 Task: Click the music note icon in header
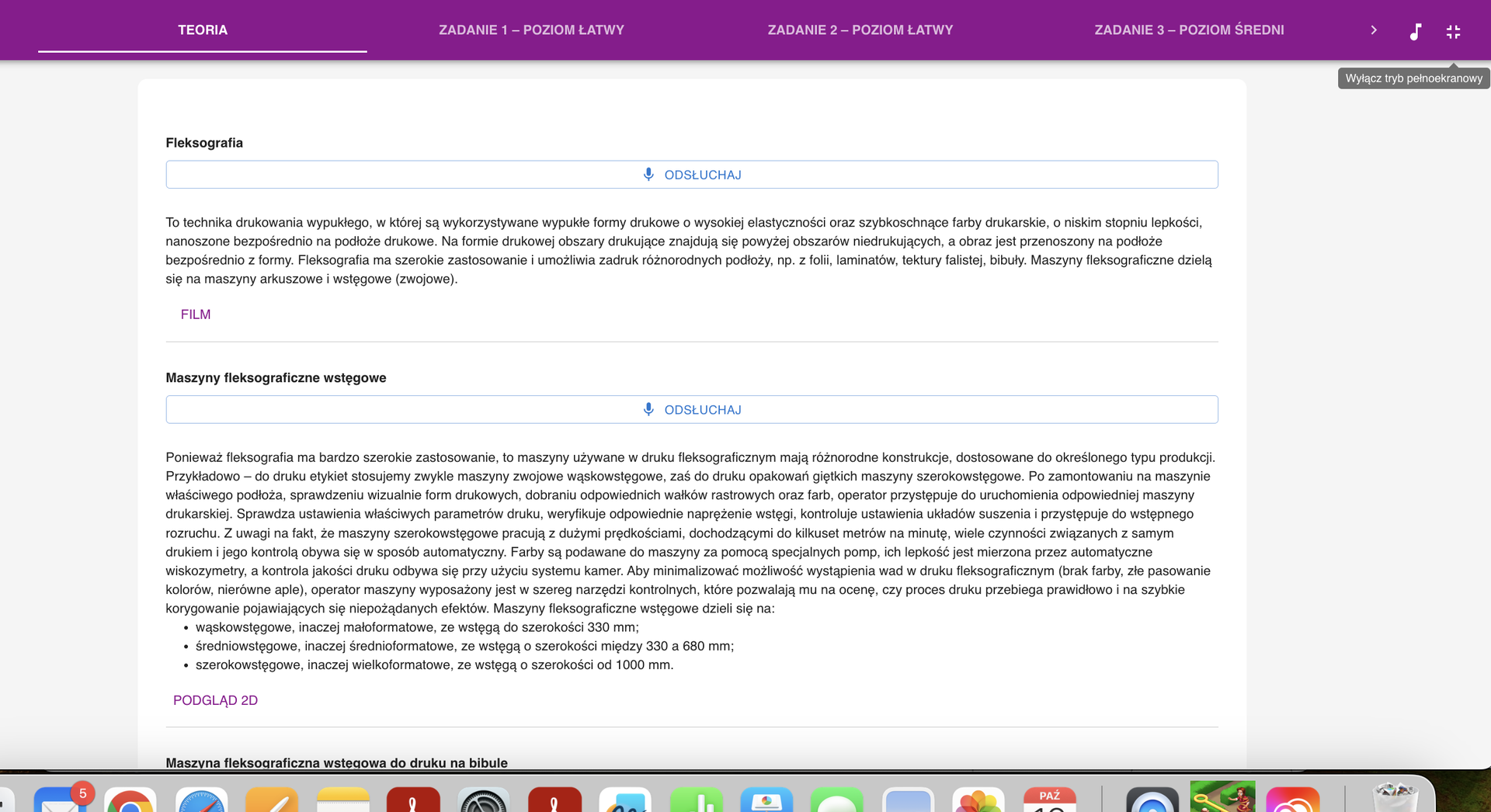coord(1415,31)
